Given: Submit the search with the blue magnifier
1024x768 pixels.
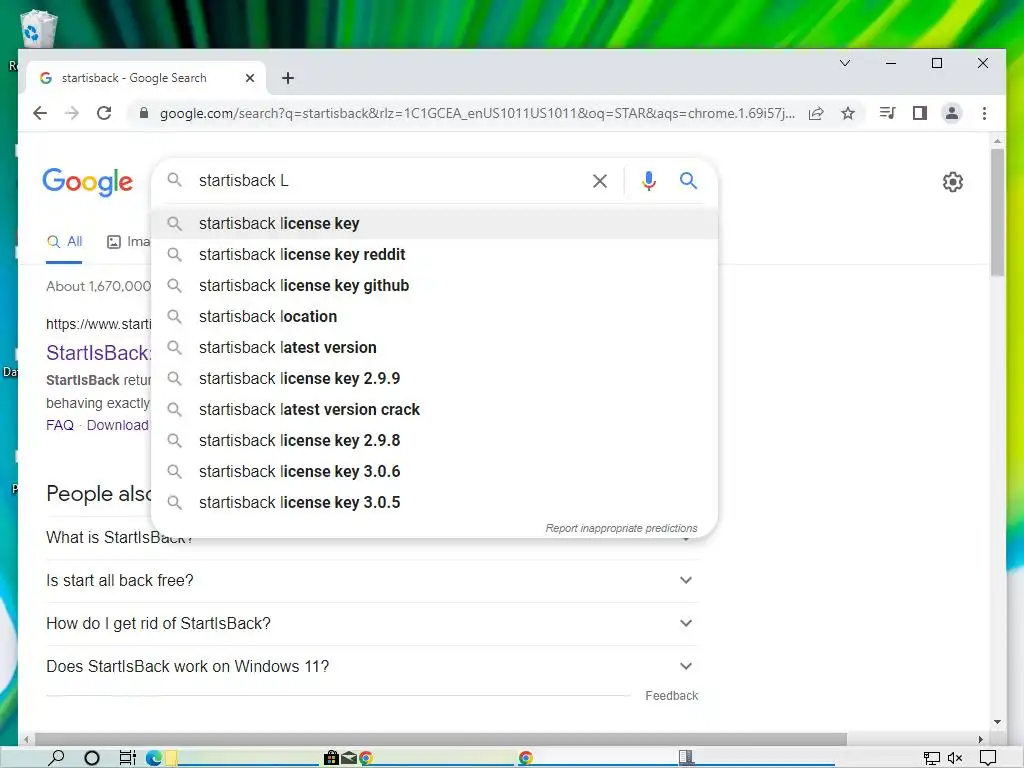Looking at the screenshot, I should (x=688, y=180).
